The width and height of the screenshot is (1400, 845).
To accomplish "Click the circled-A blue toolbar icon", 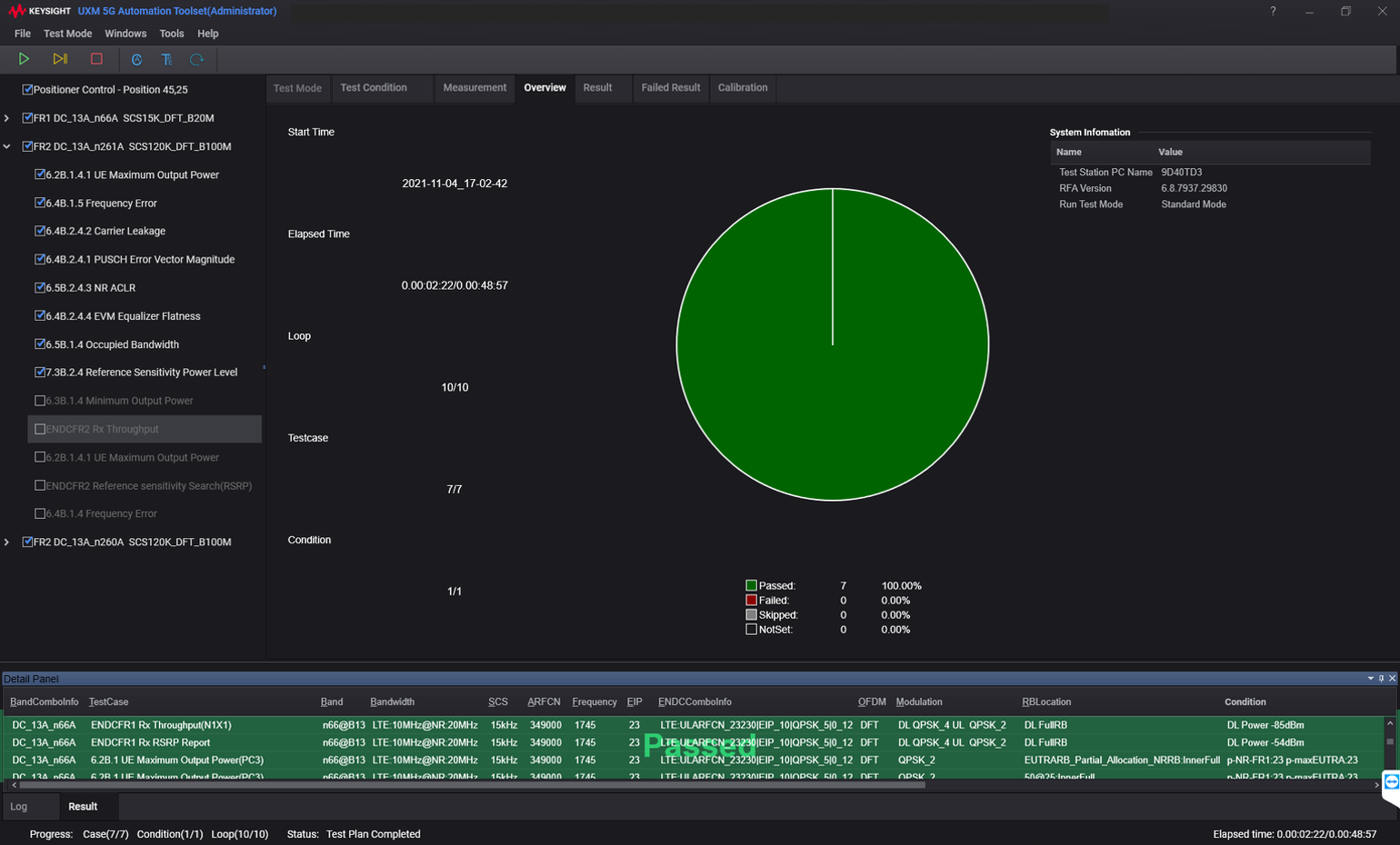I will (x=136, y=60).
